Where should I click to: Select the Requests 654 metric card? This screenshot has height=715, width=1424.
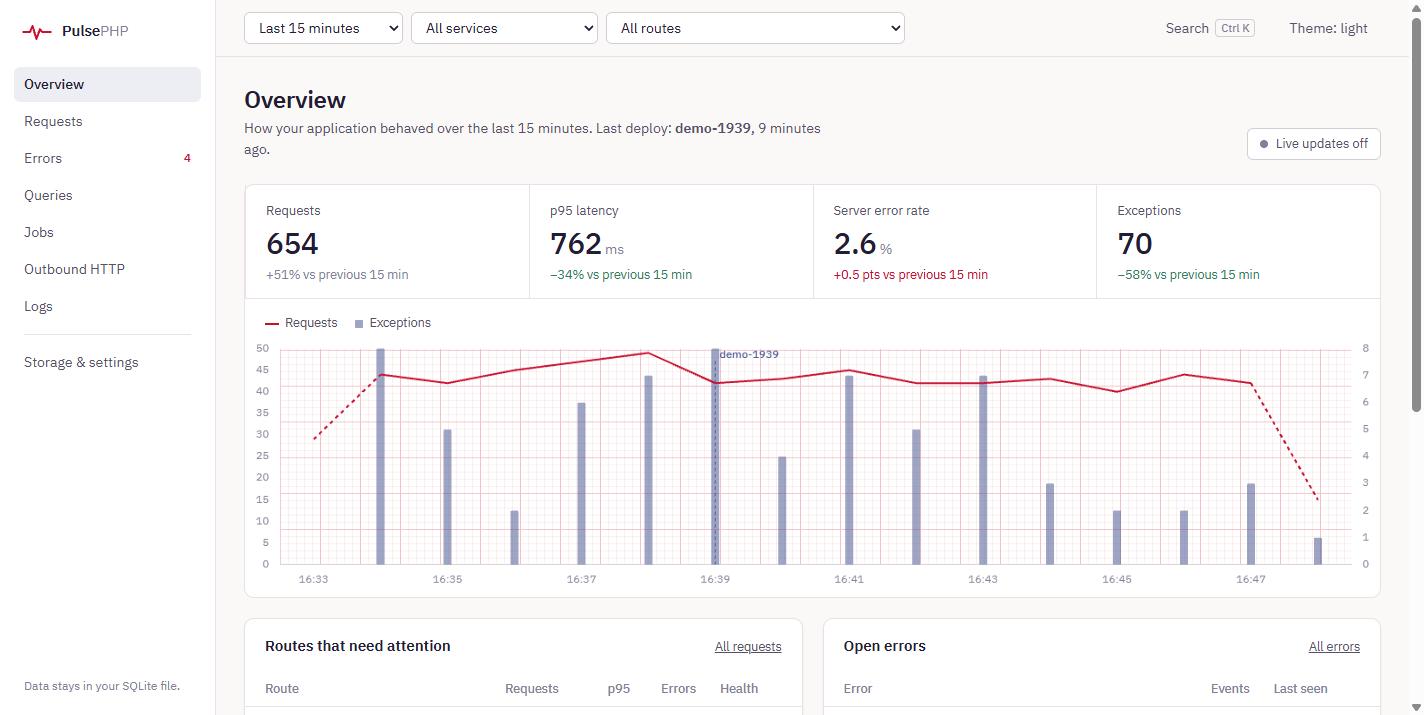[387, 242]
